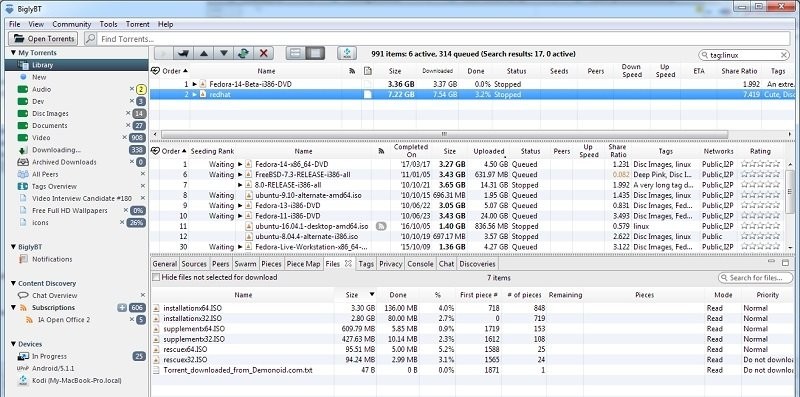Click the green recheck arrows toolbar icon
The image size is (800, 397).
pos(243,53)
